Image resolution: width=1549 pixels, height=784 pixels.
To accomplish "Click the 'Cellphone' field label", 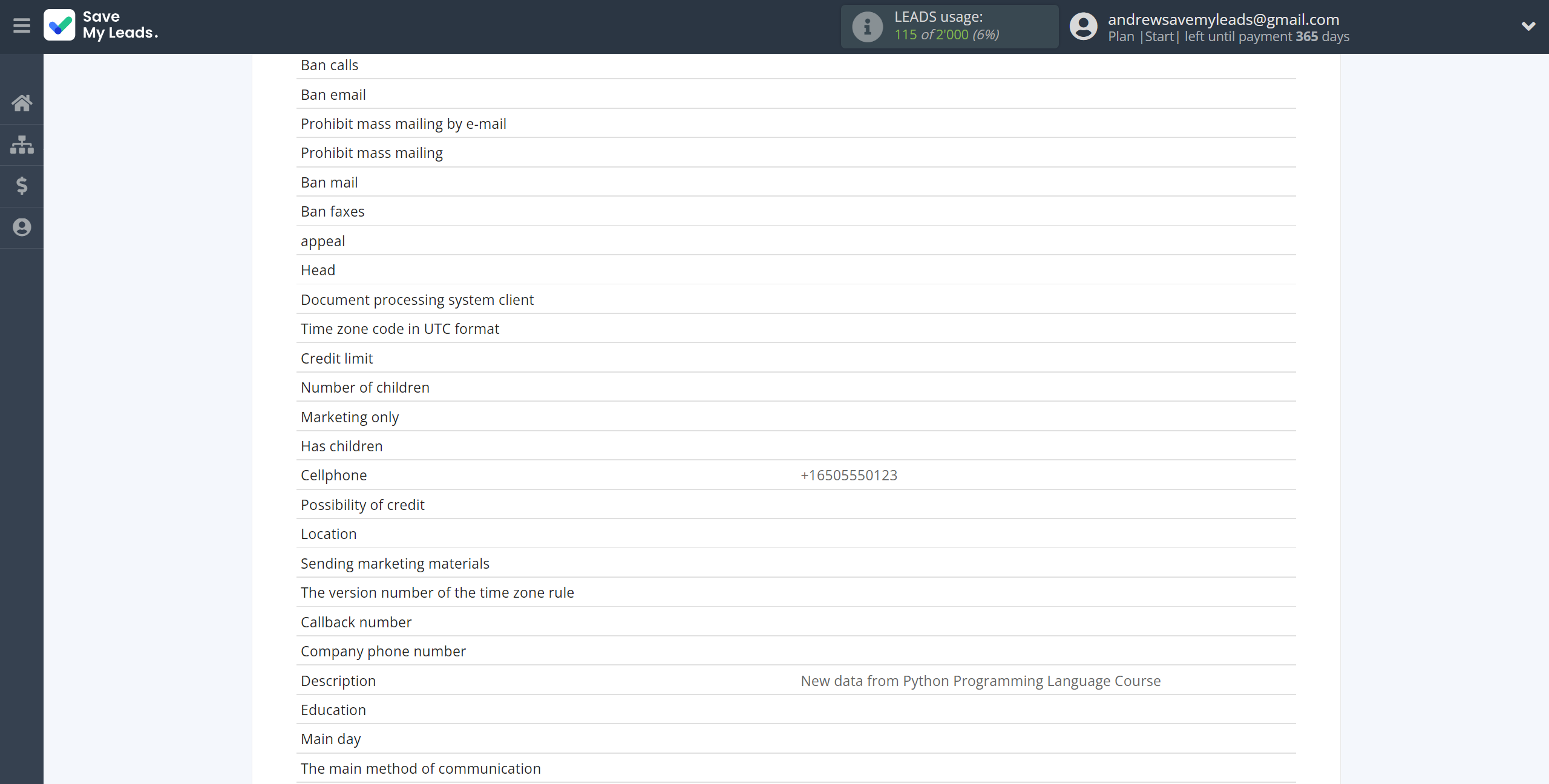I will pos(333,475).
